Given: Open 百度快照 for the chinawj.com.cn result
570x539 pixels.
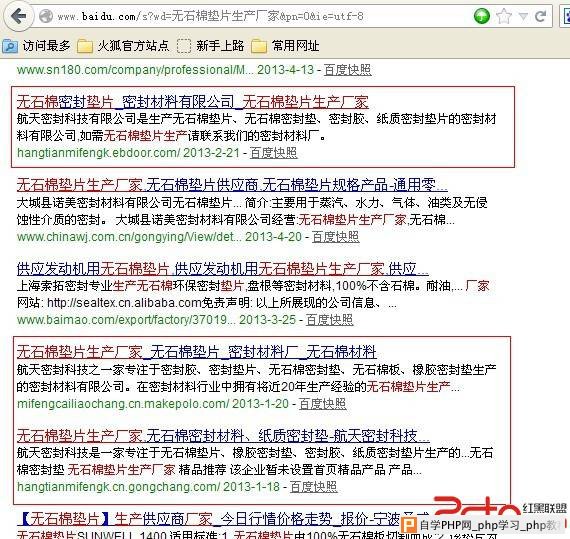Looking at the screenshot, I should point(336,237).
